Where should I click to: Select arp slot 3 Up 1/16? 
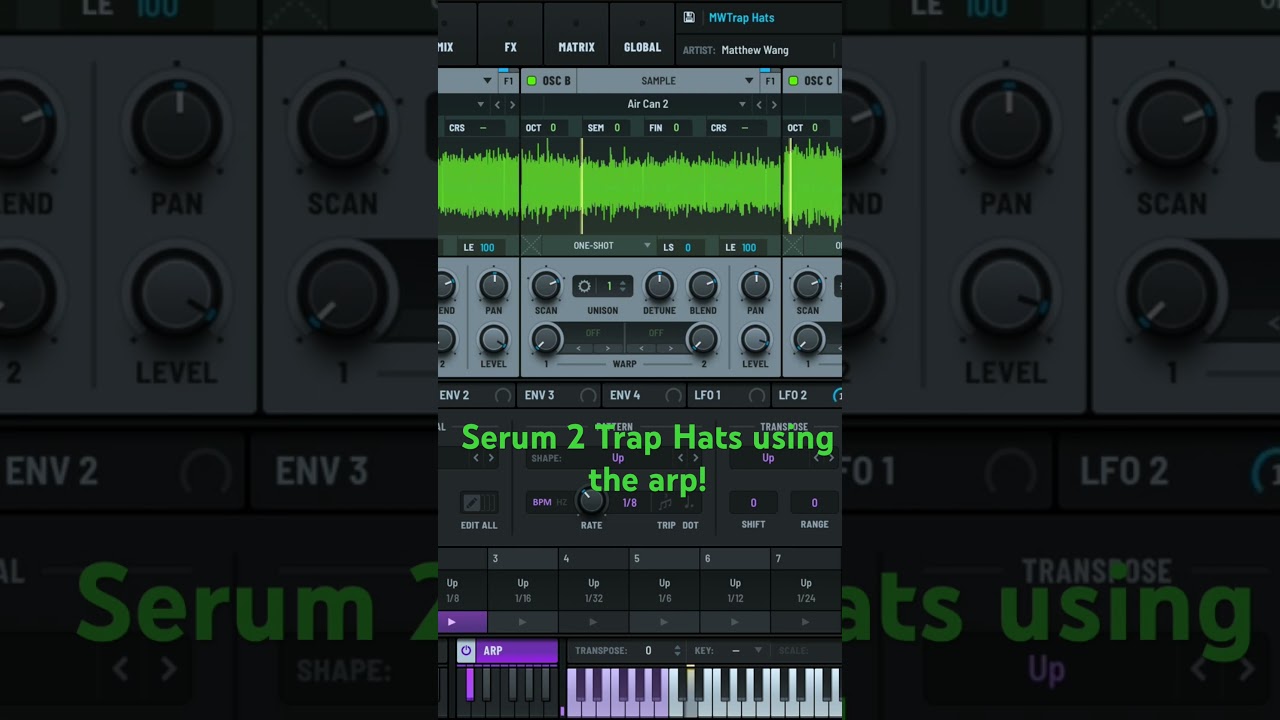(523, 590)
